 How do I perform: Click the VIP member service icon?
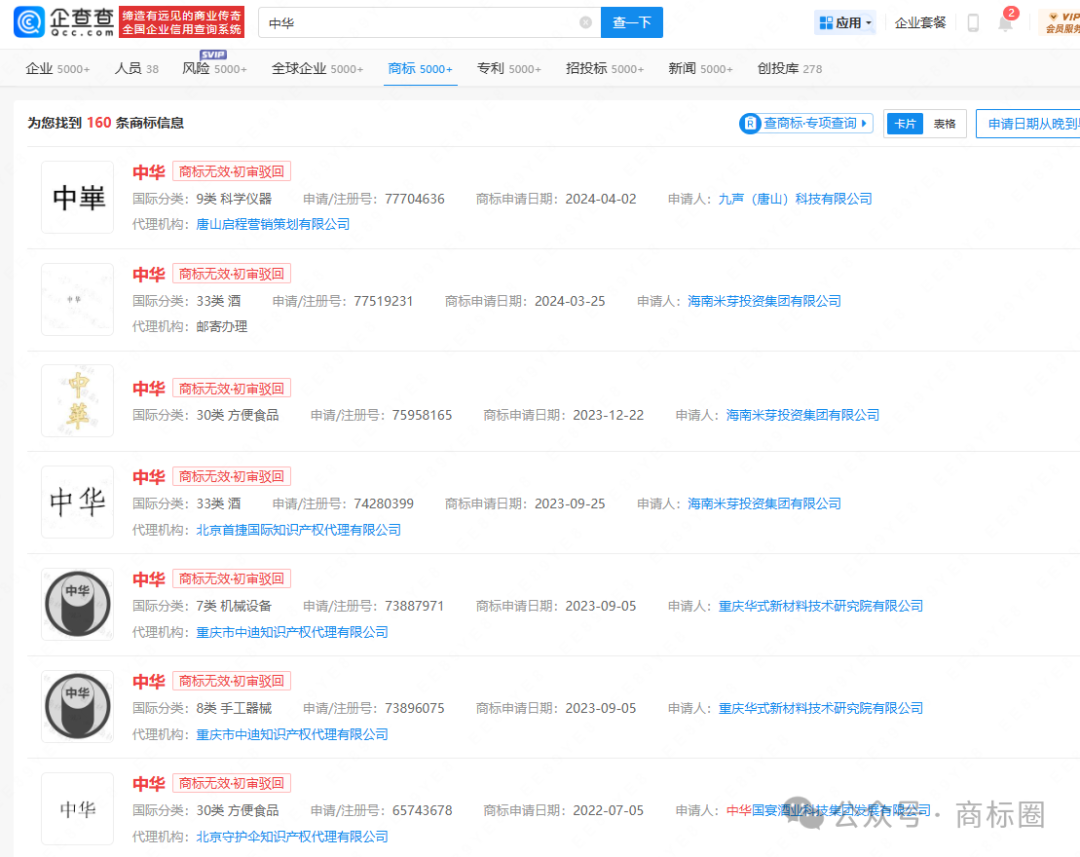click(1061, 22)
